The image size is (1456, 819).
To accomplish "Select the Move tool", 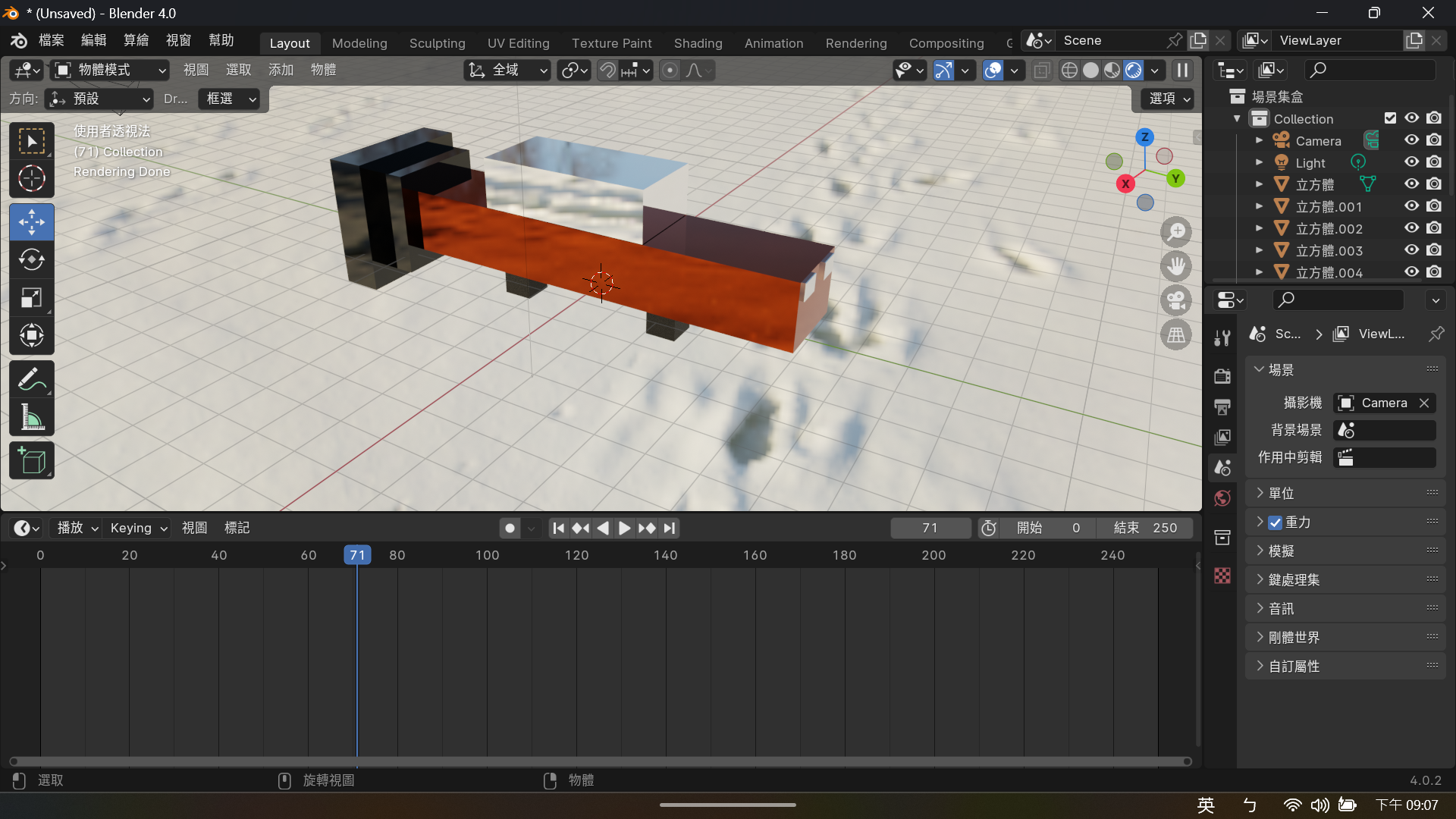I will coord(31,222).
